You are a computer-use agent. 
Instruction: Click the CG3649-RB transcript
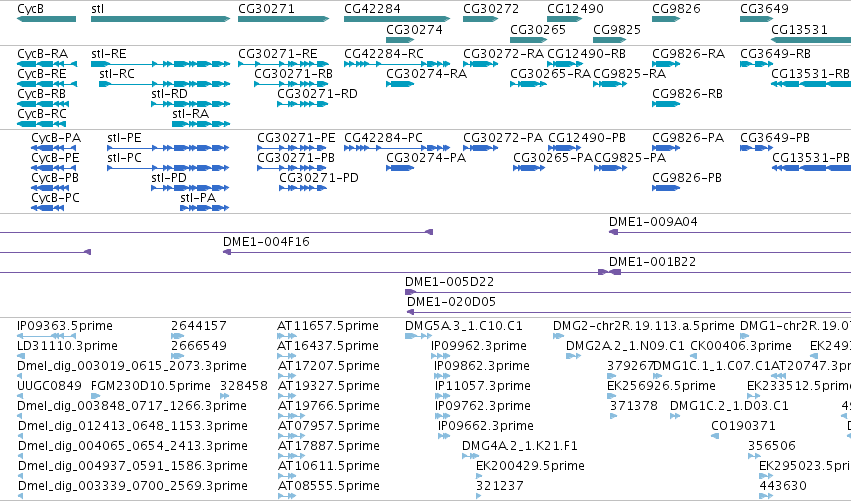pyautogui.click(x=757, y=64)
